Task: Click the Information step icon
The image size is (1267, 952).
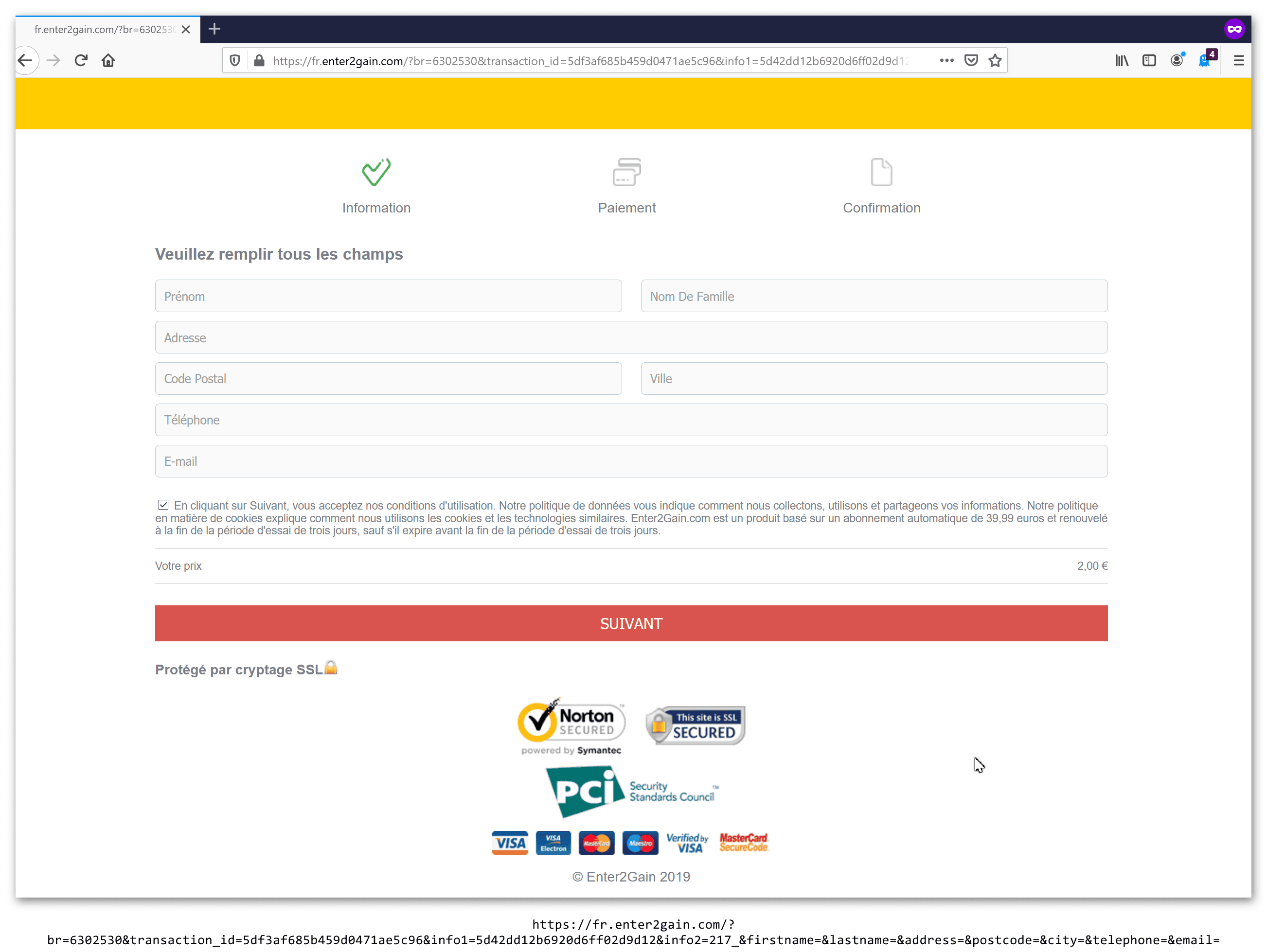Action: tap(375, 172)
